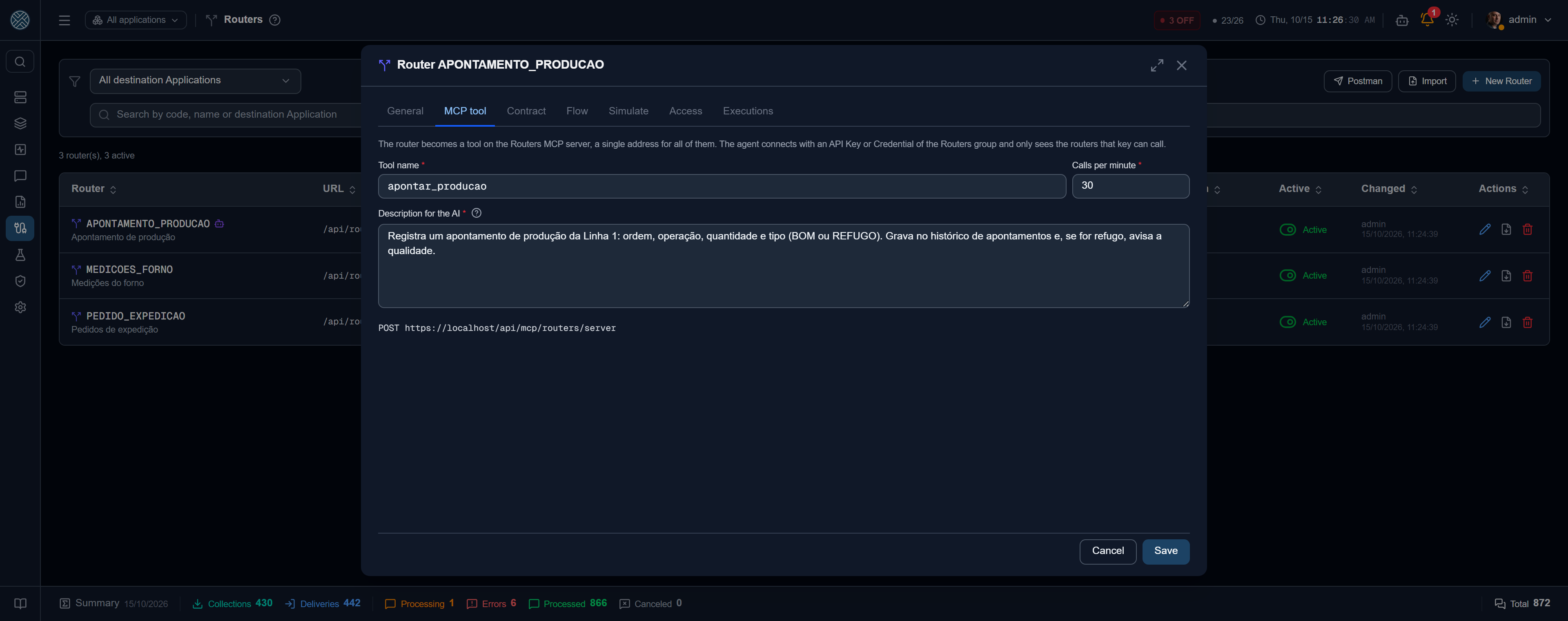Open the servers icon in sidebar
Screen dimensions: 1568x621
click(20, 97)
